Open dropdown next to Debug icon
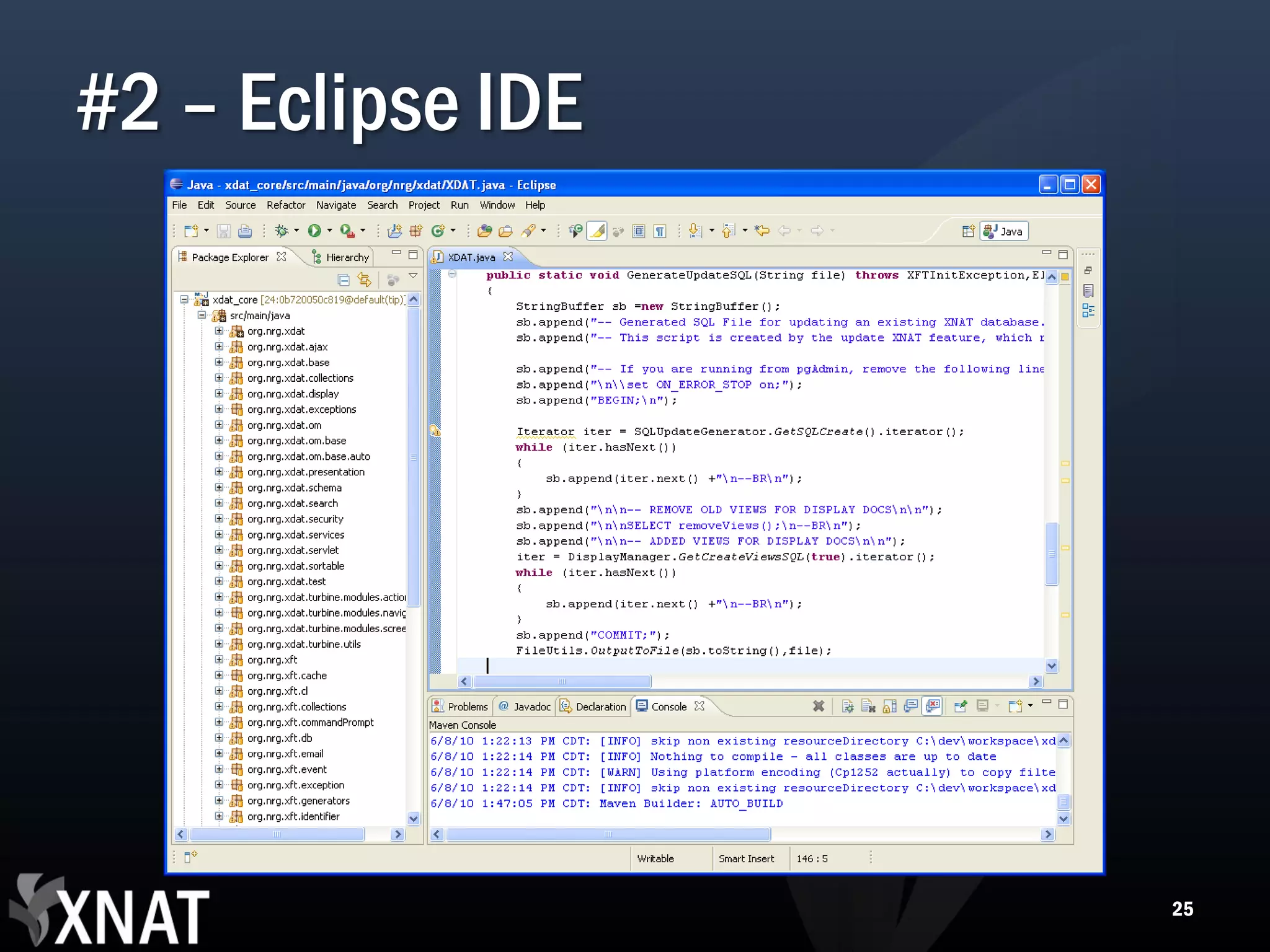1270x952 pixels. 296,231
